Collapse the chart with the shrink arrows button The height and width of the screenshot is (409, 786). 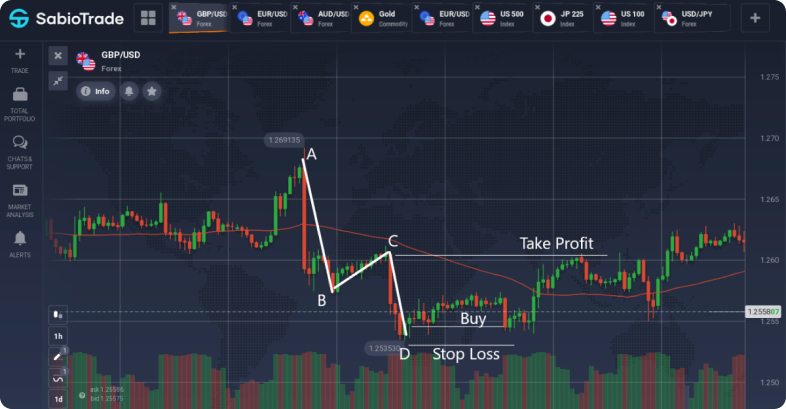[x=58, y=80]
